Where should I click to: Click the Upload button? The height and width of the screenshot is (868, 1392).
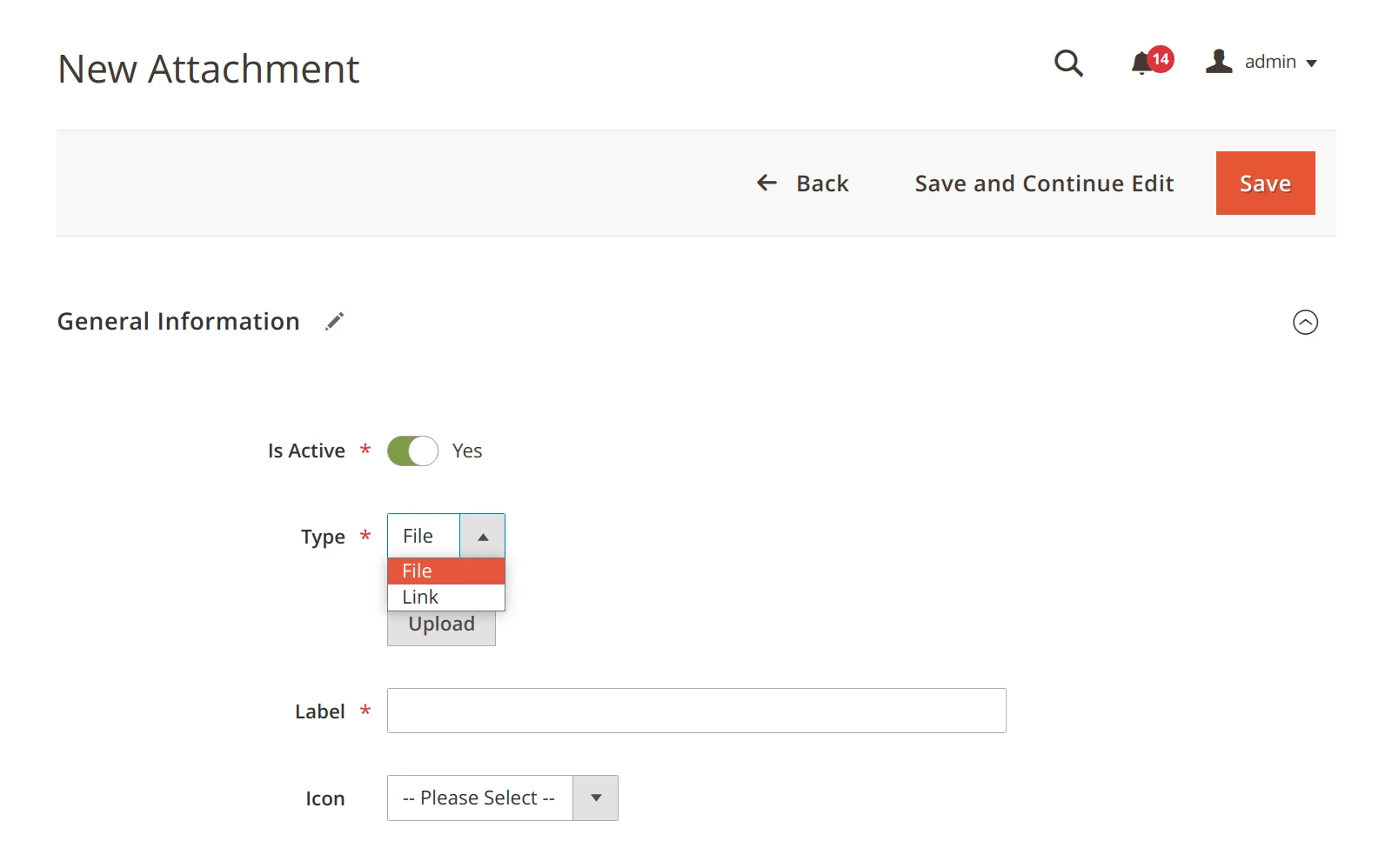click(x=441, y=624)
